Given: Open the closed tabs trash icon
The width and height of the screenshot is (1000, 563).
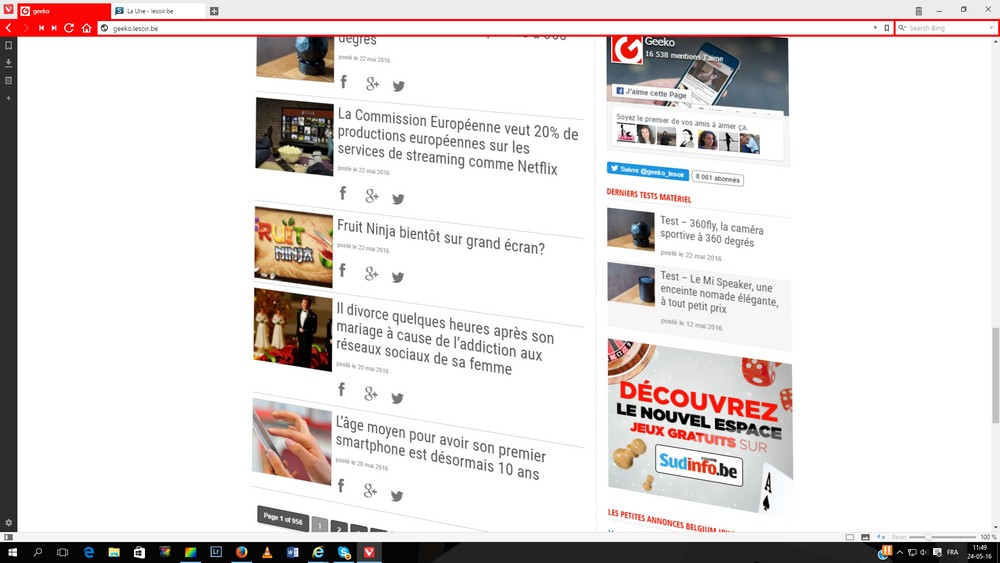Looking at the screenshot, I should 918,11.
